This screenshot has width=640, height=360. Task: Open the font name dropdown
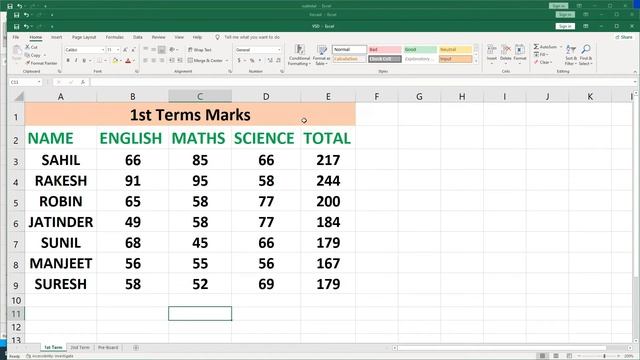(103, 50)
